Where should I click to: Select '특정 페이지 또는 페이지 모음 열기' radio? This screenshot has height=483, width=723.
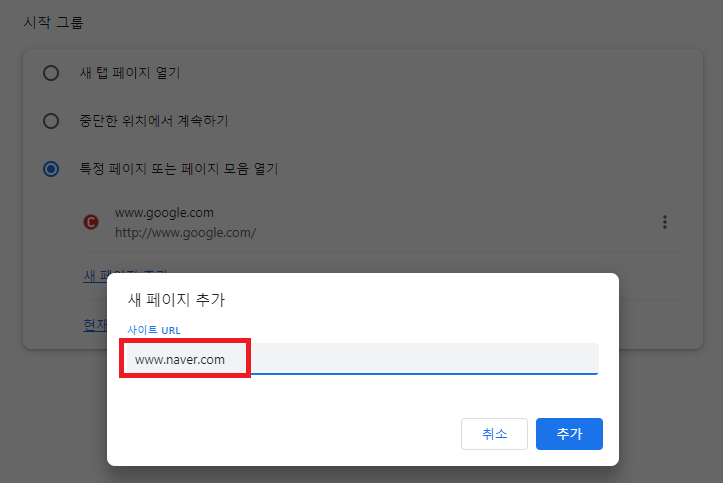51,169
